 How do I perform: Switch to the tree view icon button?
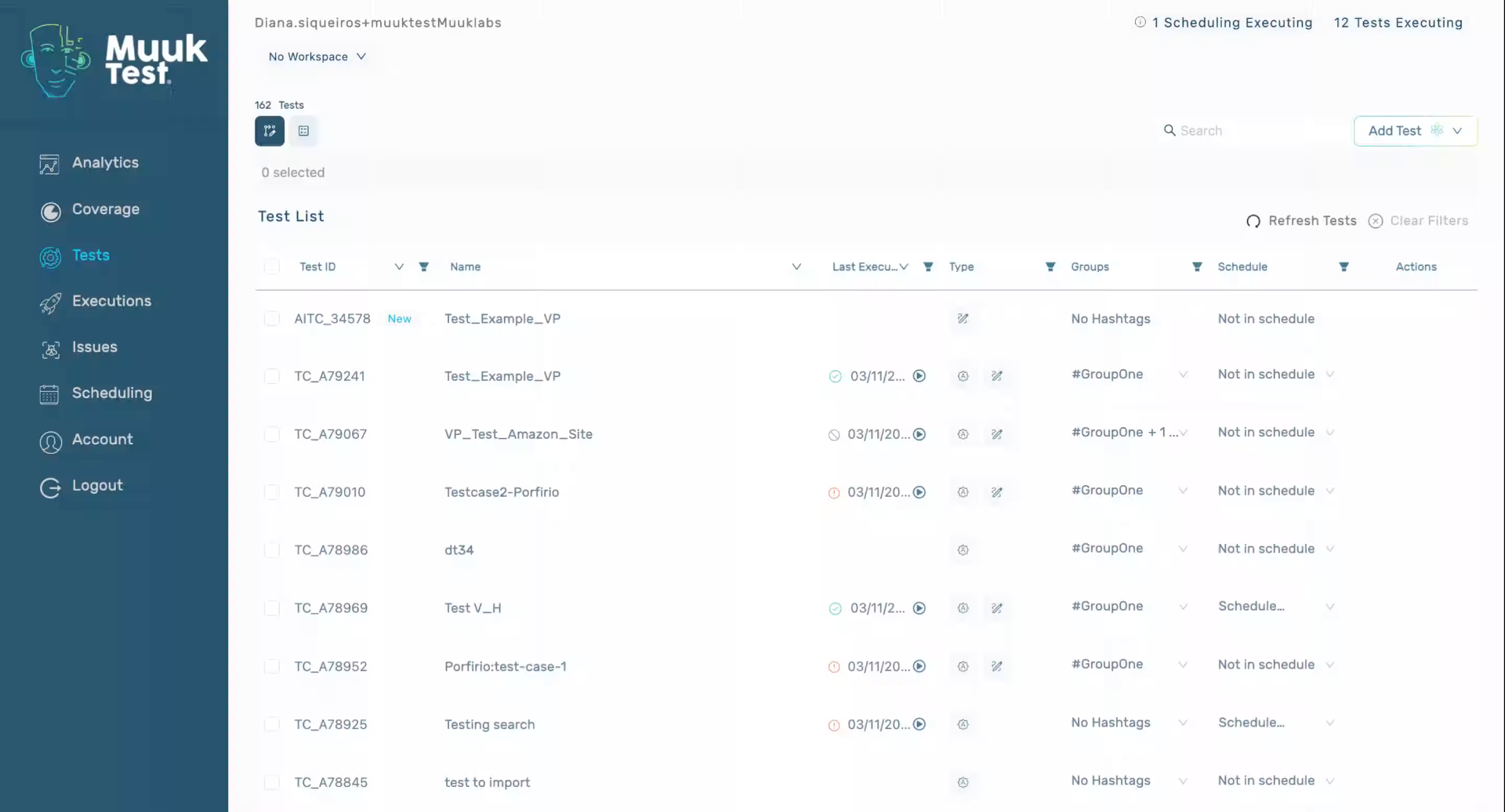pyautogui.click(x=270, y=131)
